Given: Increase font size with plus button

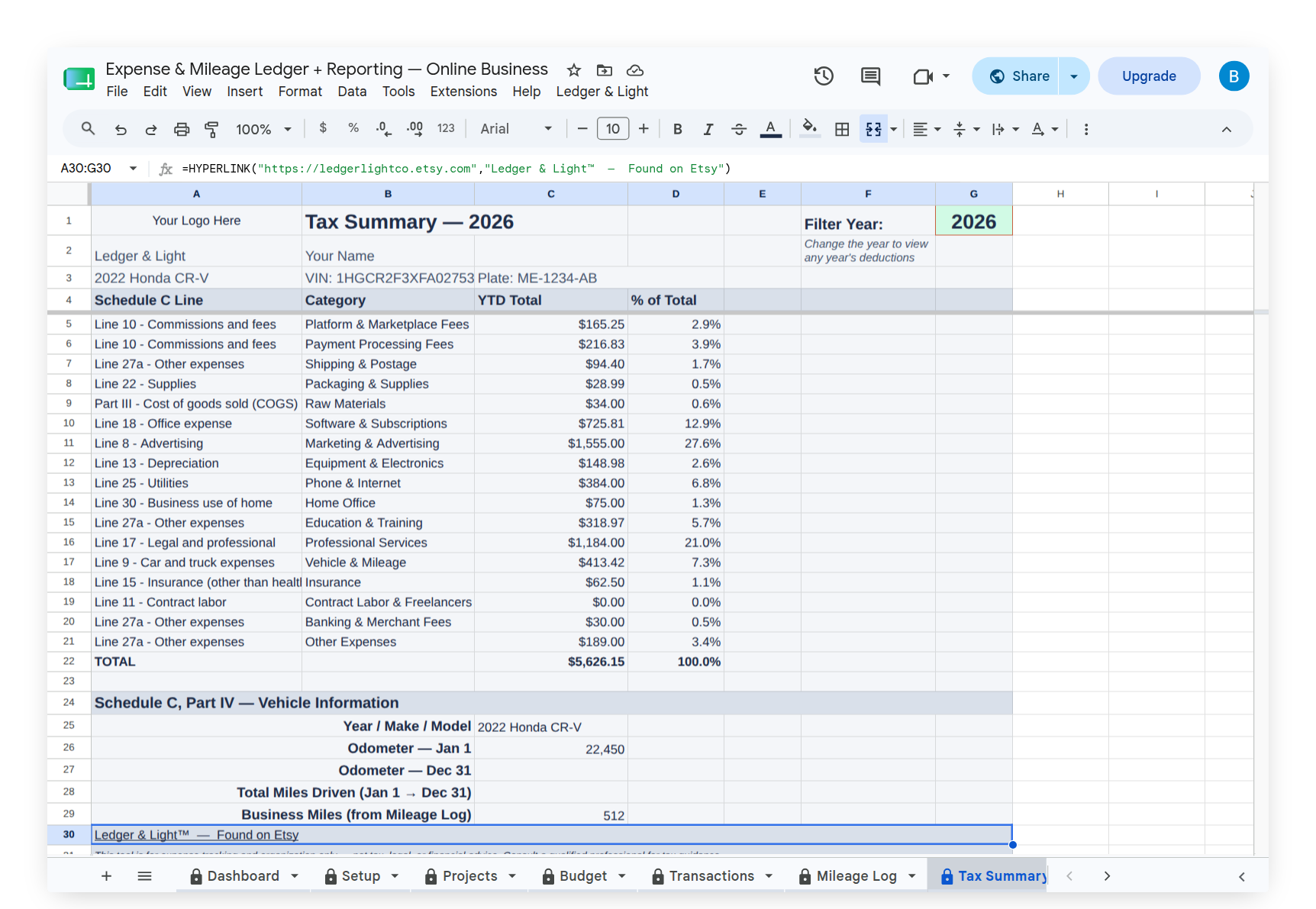Looking at the screenshot, I should coord(643,129).
